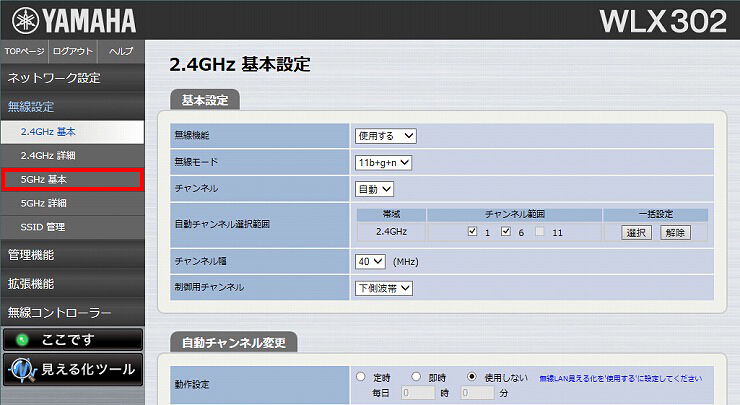This screenshot has width=740, height=405.
Task: Click the blue 無線LAN見える化 notice text
Action: click(x=621, y=379)
